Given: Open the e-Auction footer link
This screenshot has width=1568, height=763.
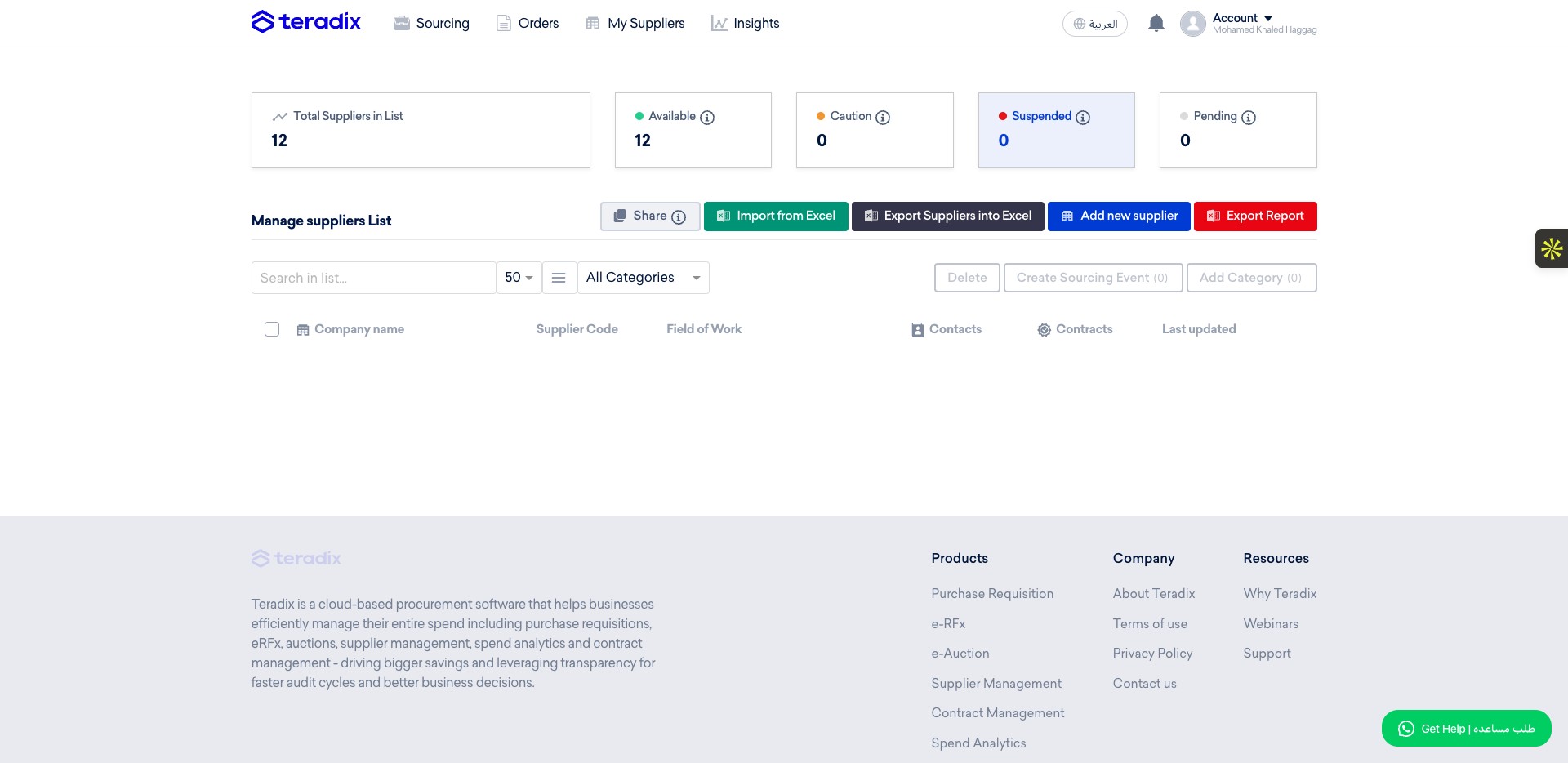Looking at the screenshot, I should pyautogui.click(x=960, y=654).
